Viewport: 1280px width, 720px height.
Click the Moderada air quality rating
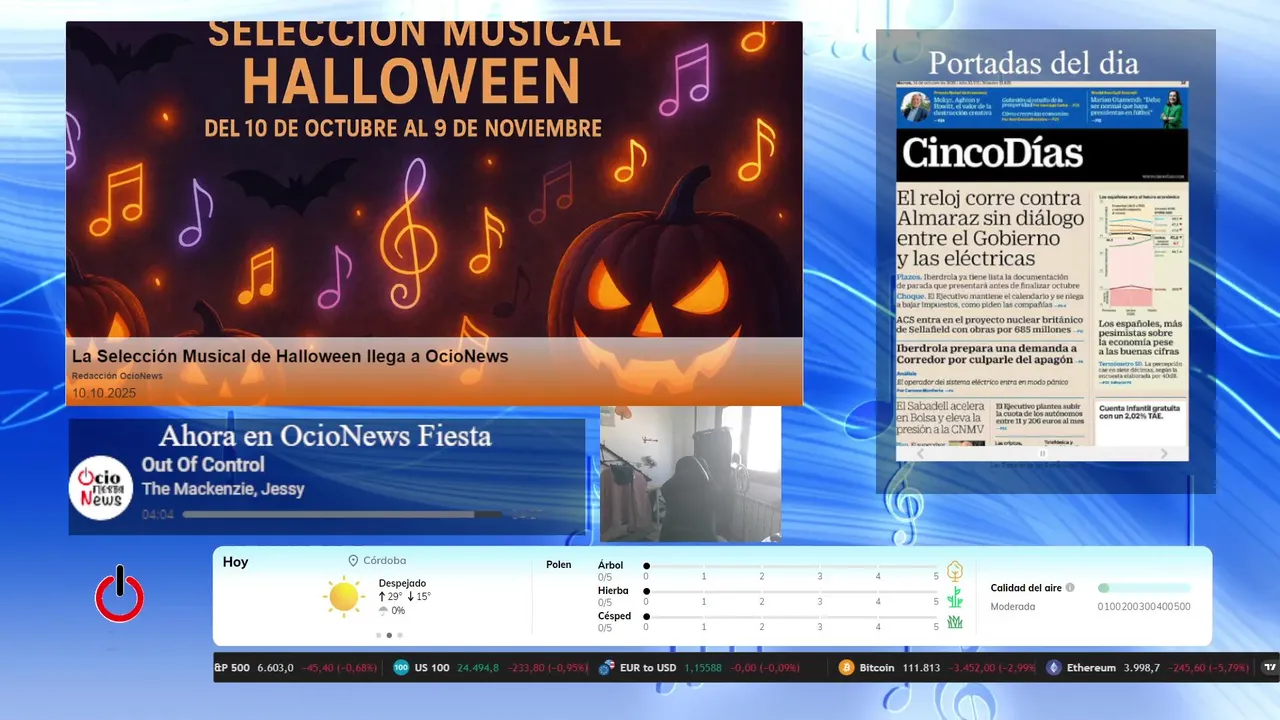coord(1013,606)
